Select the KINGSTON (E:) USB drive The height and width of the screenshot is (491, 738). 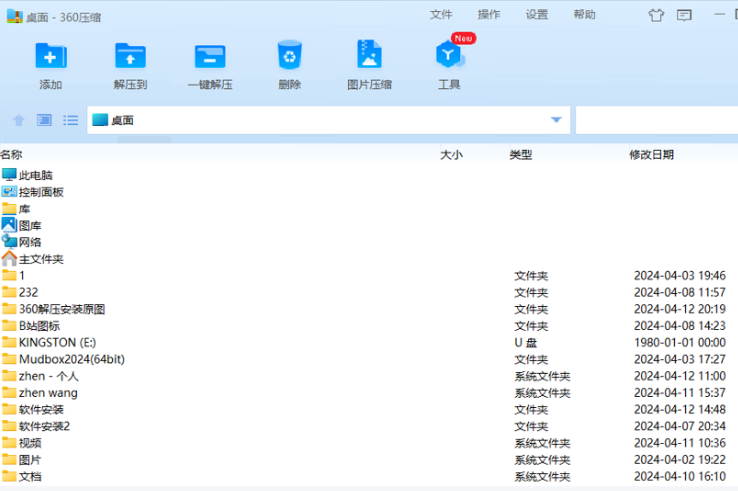click(57, 342)
